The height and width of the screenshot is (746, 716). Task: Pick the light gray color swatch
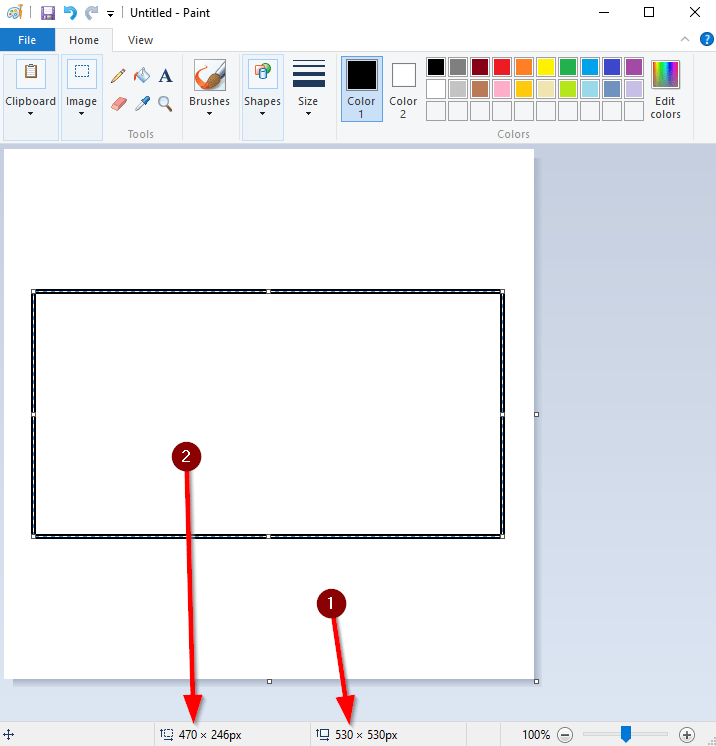pos(458,89)
